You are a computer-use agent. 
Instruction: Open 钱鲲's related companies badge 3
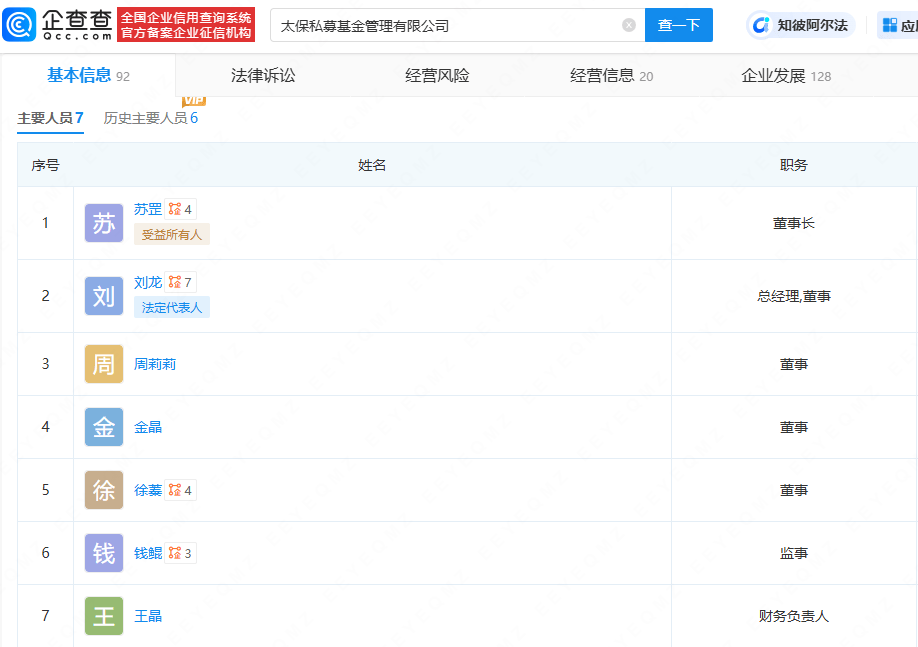pos(180,553)
